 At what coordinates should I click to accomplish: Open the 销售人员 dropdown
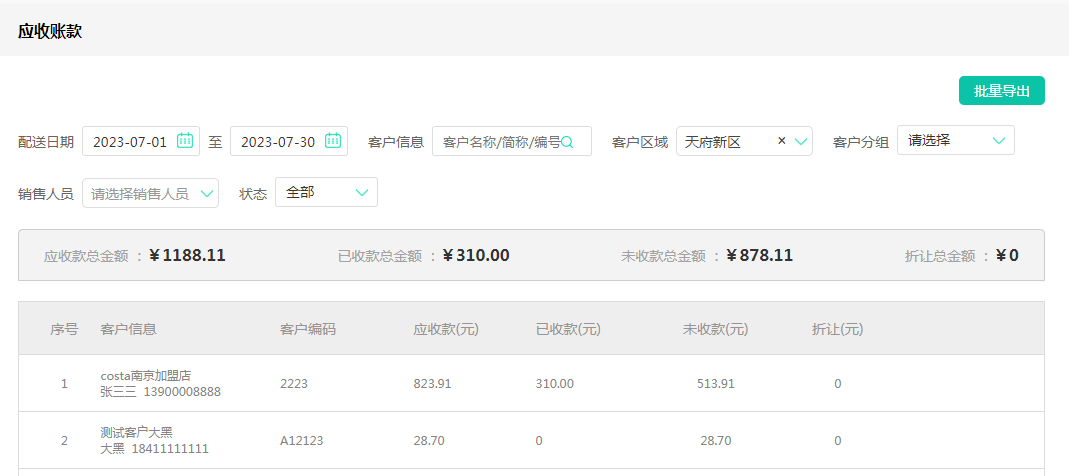tap(150, 193)
